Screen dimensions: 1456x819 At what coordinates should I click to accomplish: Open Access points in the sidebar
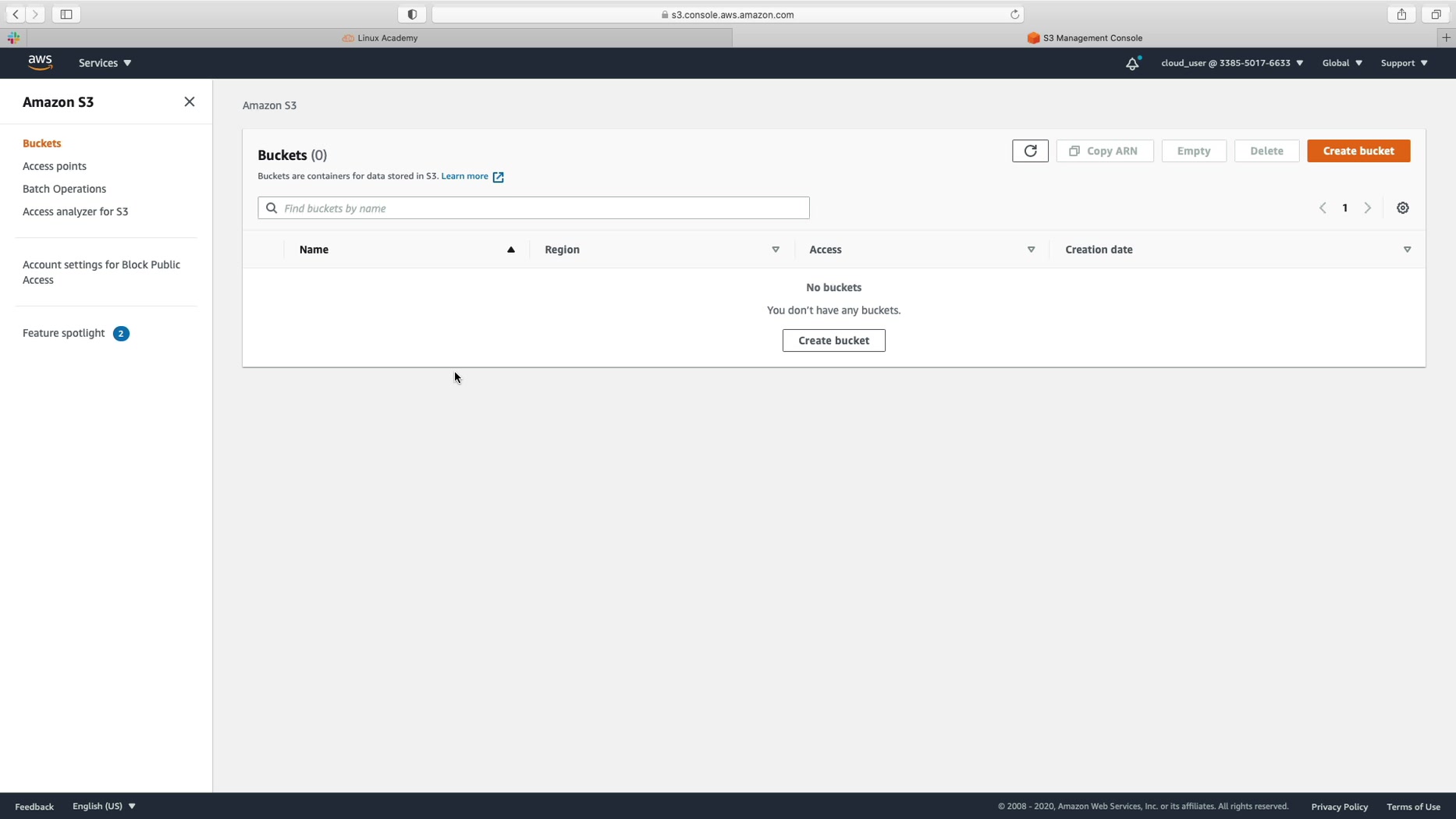pos(55,166)
